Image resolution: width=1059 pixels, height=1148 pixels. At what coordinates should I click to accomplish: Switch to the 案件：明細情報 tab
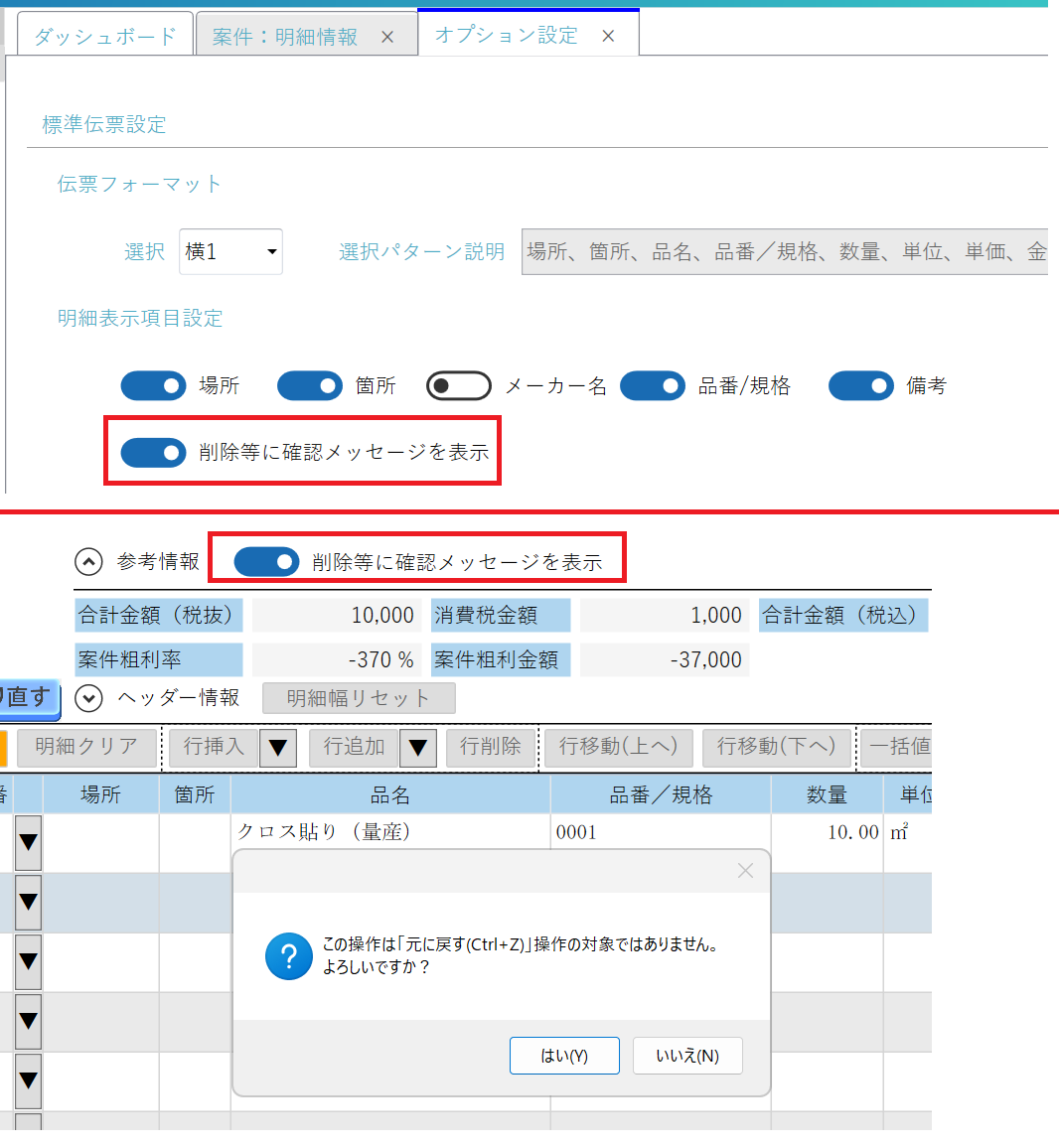coord(284,37)
